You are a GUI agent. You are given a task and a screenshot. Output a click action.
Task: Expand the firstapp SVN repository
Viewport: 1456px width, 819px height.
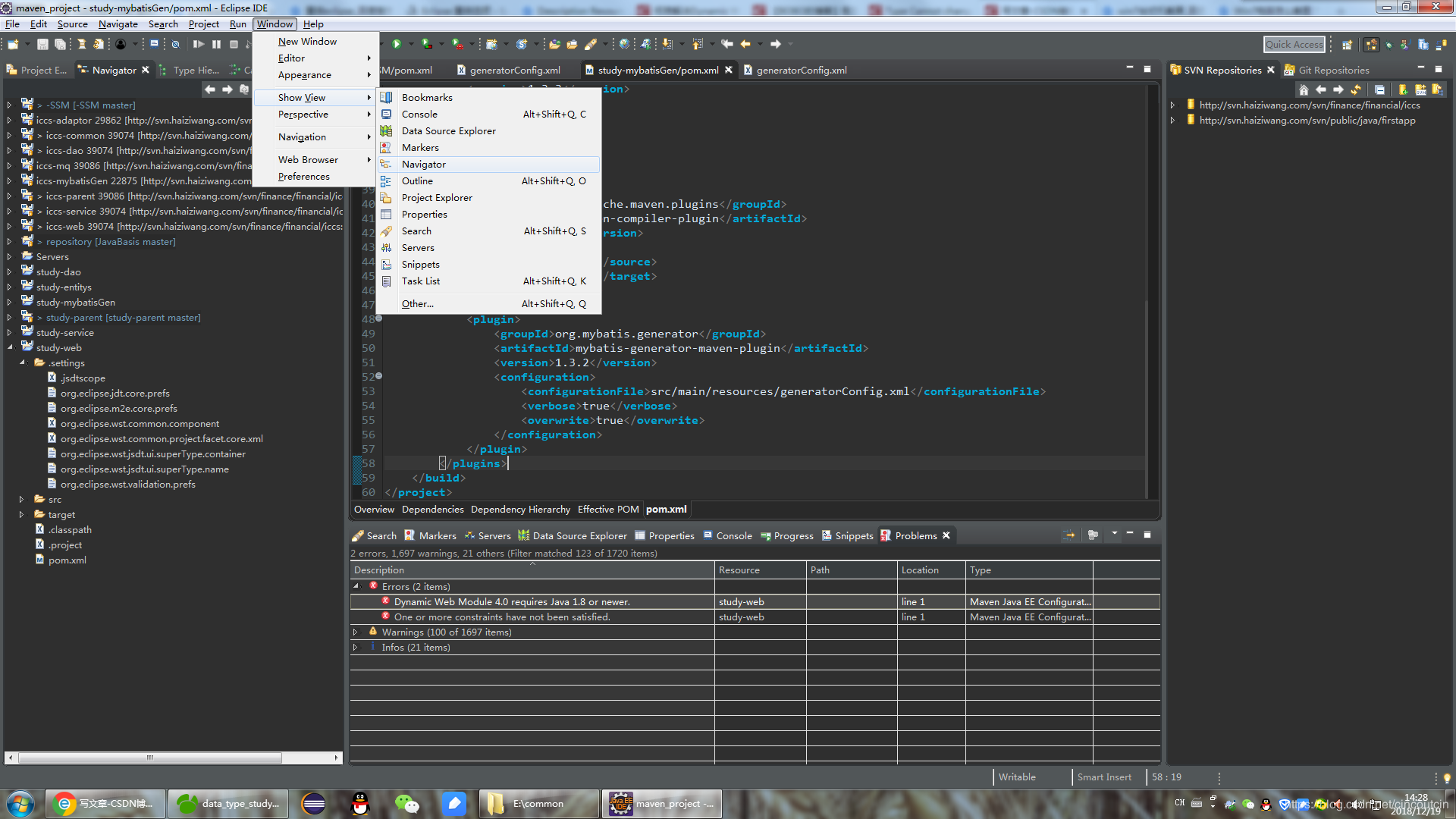click(1172, 121)
